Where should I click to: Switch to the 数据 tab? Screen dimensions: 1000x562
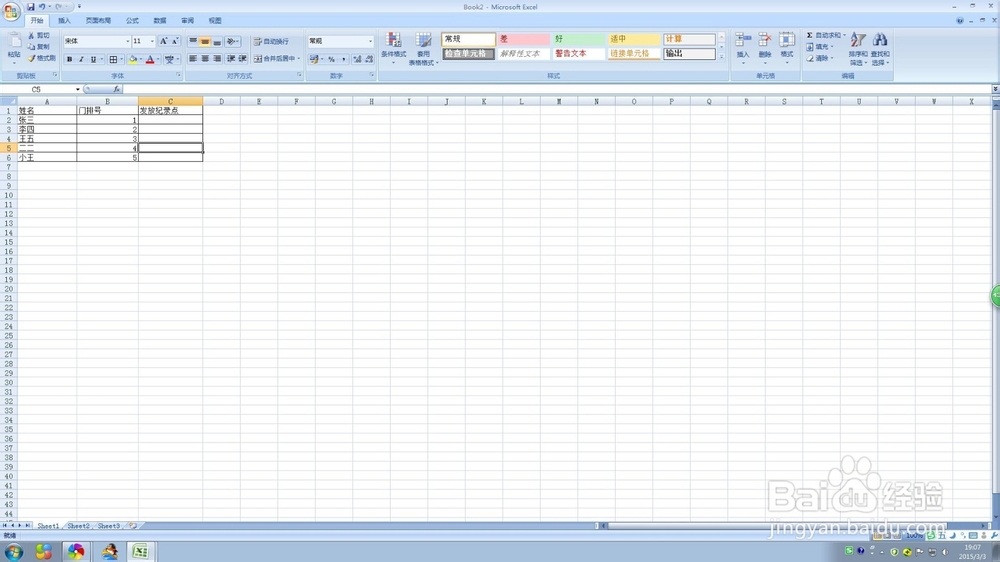click(x=160, y=20)
